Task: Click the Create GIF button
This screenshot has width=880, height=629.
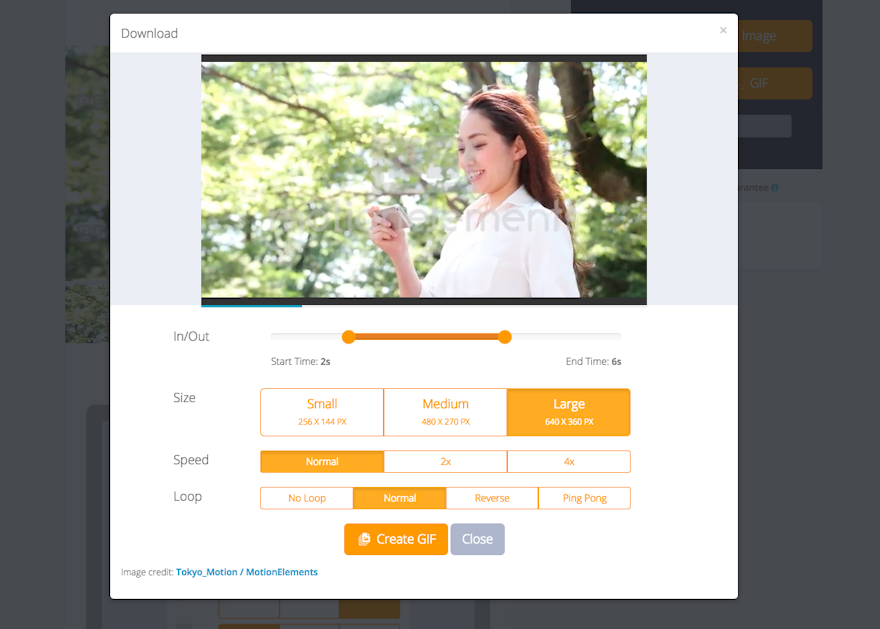Action: [396, 539]
